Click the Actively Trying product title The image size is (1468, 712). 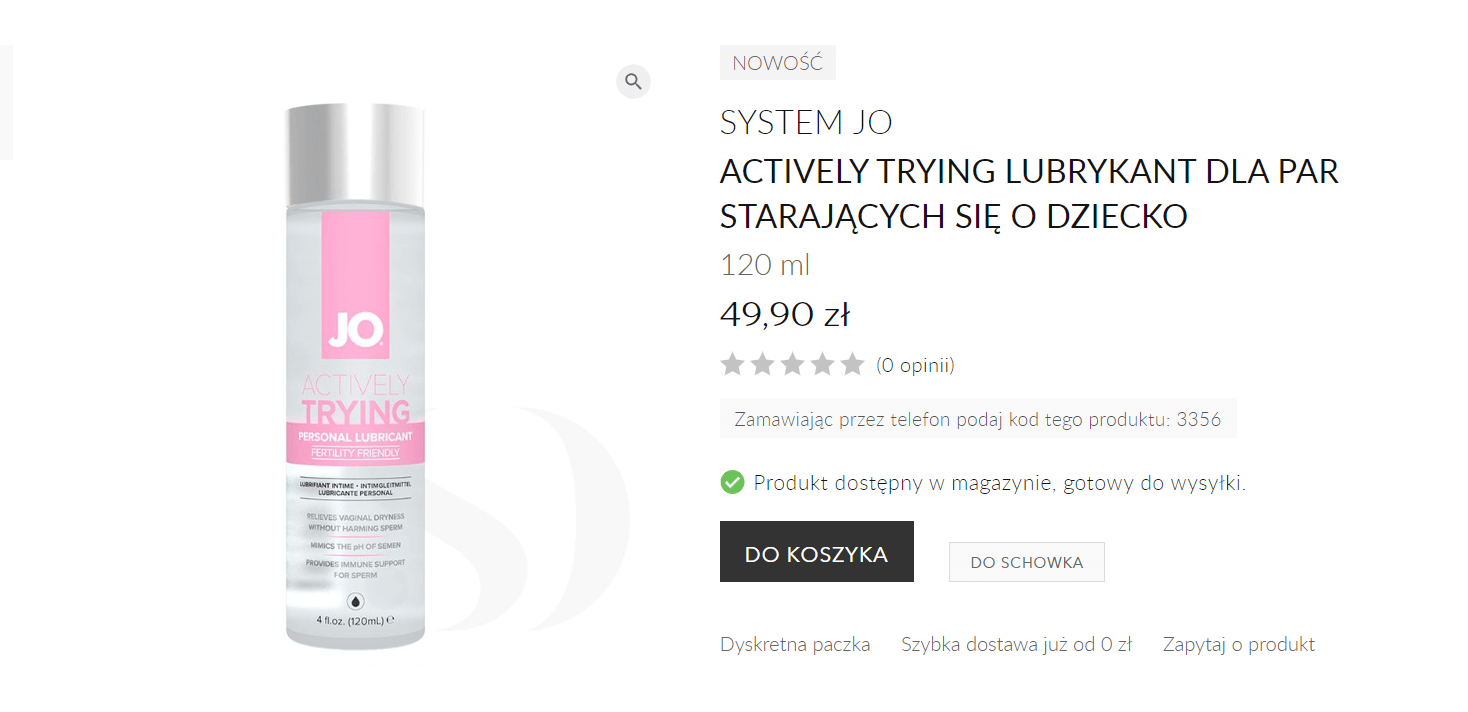pos(1029,194)
